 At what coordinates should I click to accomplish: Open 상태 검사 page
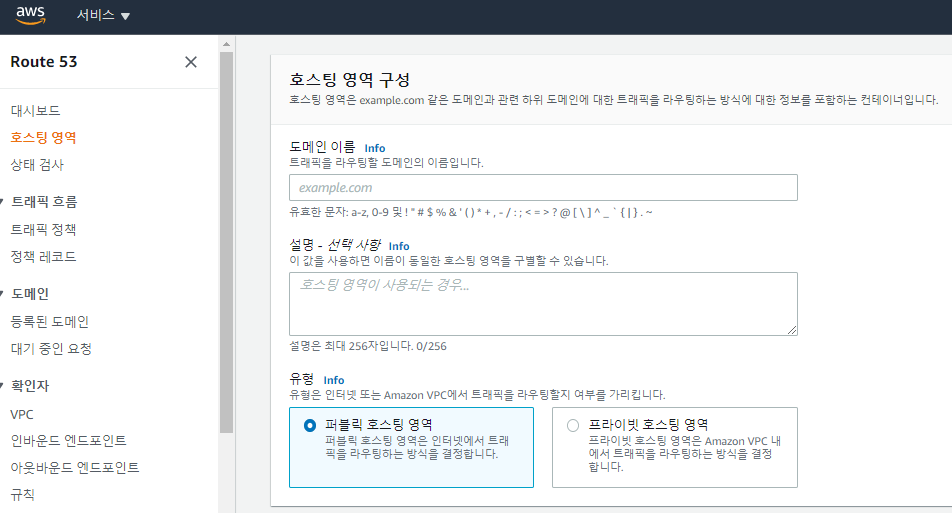pyautogui.click(x=37, y=165)
